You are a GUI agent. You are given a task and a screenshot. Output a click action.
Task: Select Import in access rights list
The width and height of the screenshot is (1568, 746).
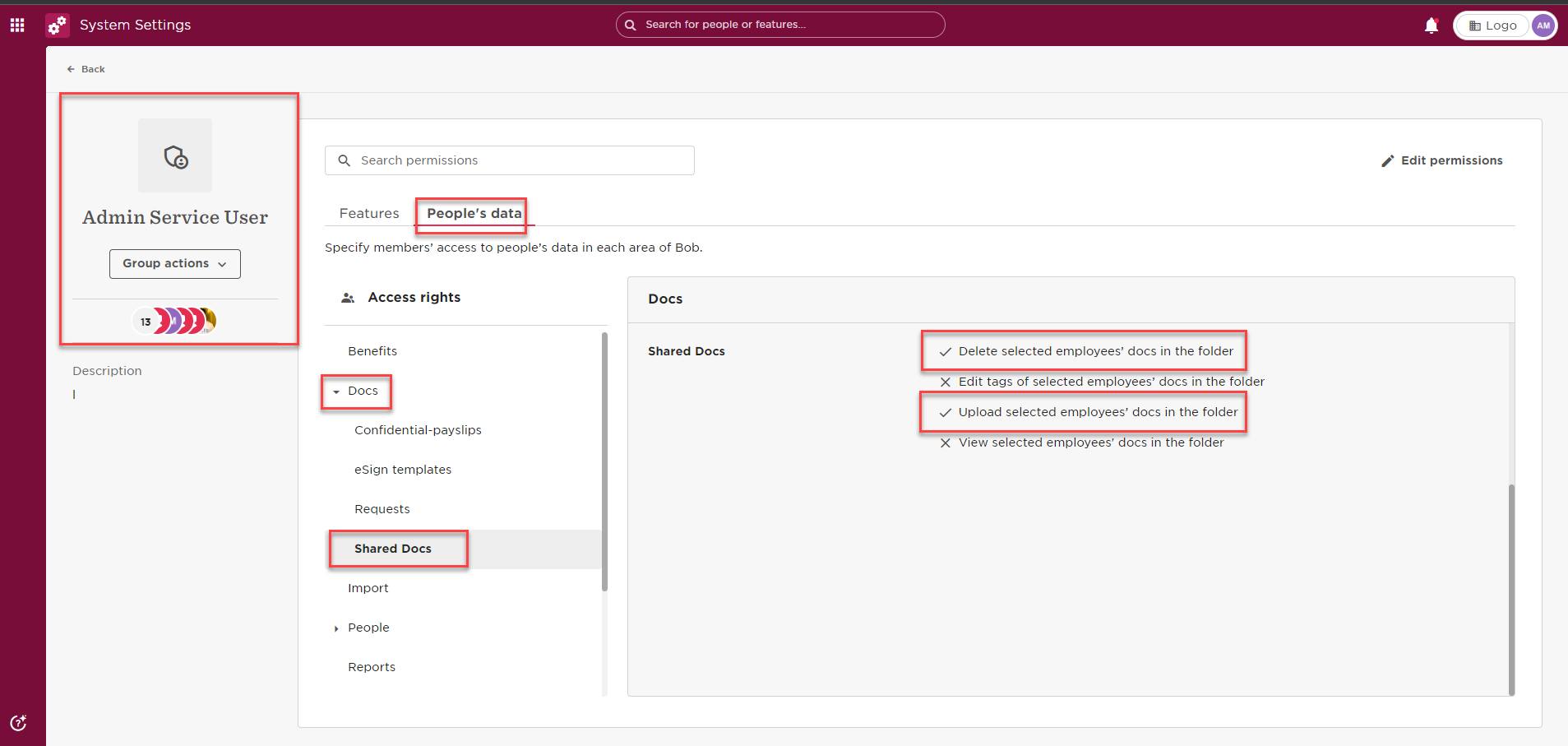(x=368, y=588)
